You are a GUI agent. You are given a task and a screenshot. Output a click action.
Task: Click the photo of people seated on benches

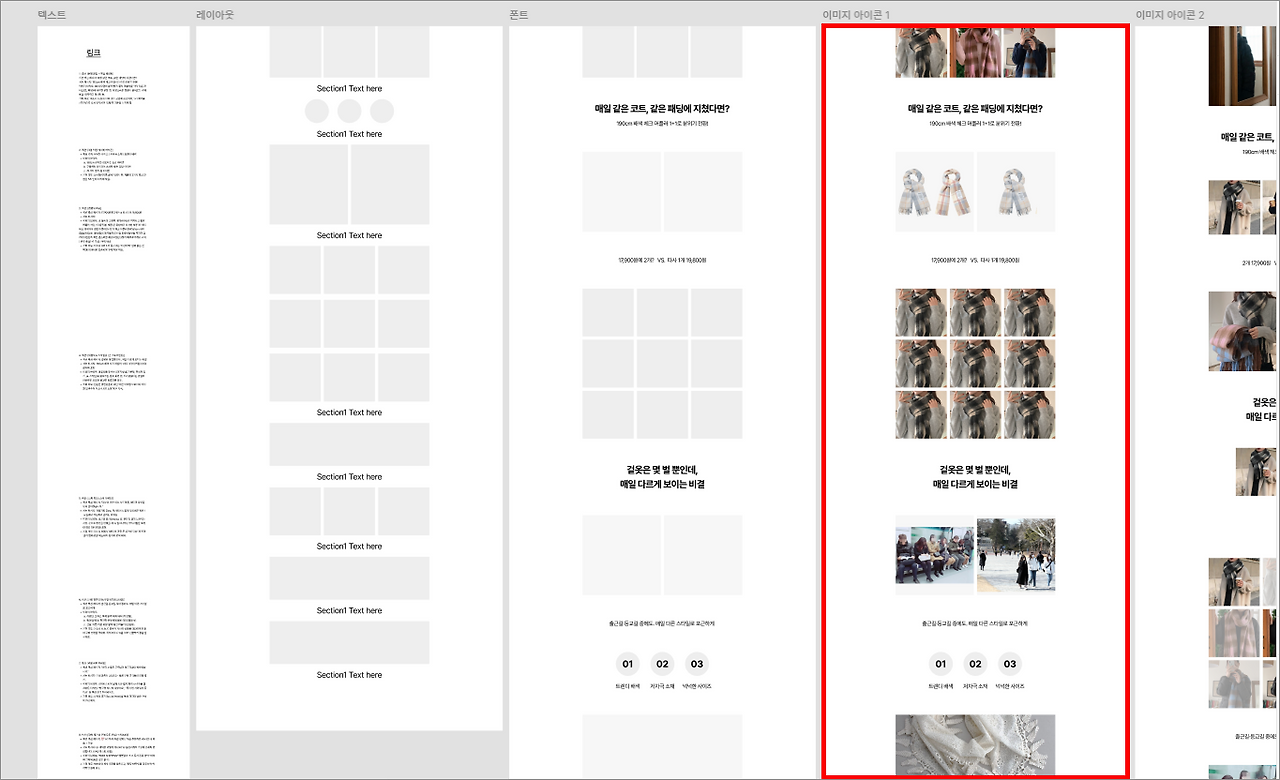point(935,555)
